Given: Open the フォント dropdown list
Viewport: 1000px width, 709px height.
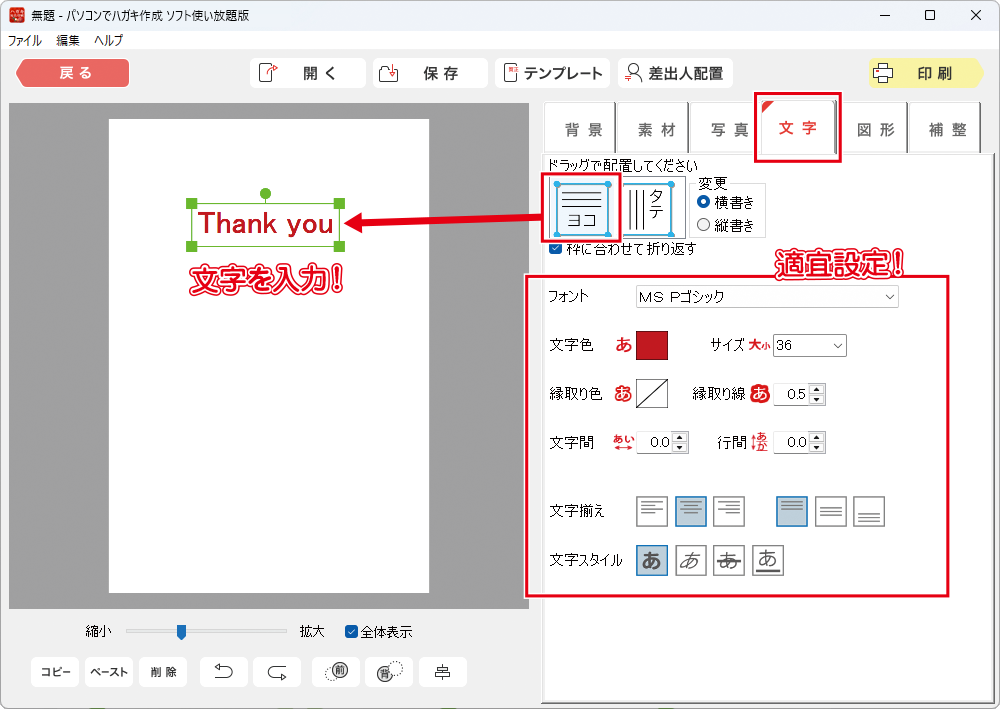Looking at the screenshot, I should pyautogui.click(x=767, y=297).
